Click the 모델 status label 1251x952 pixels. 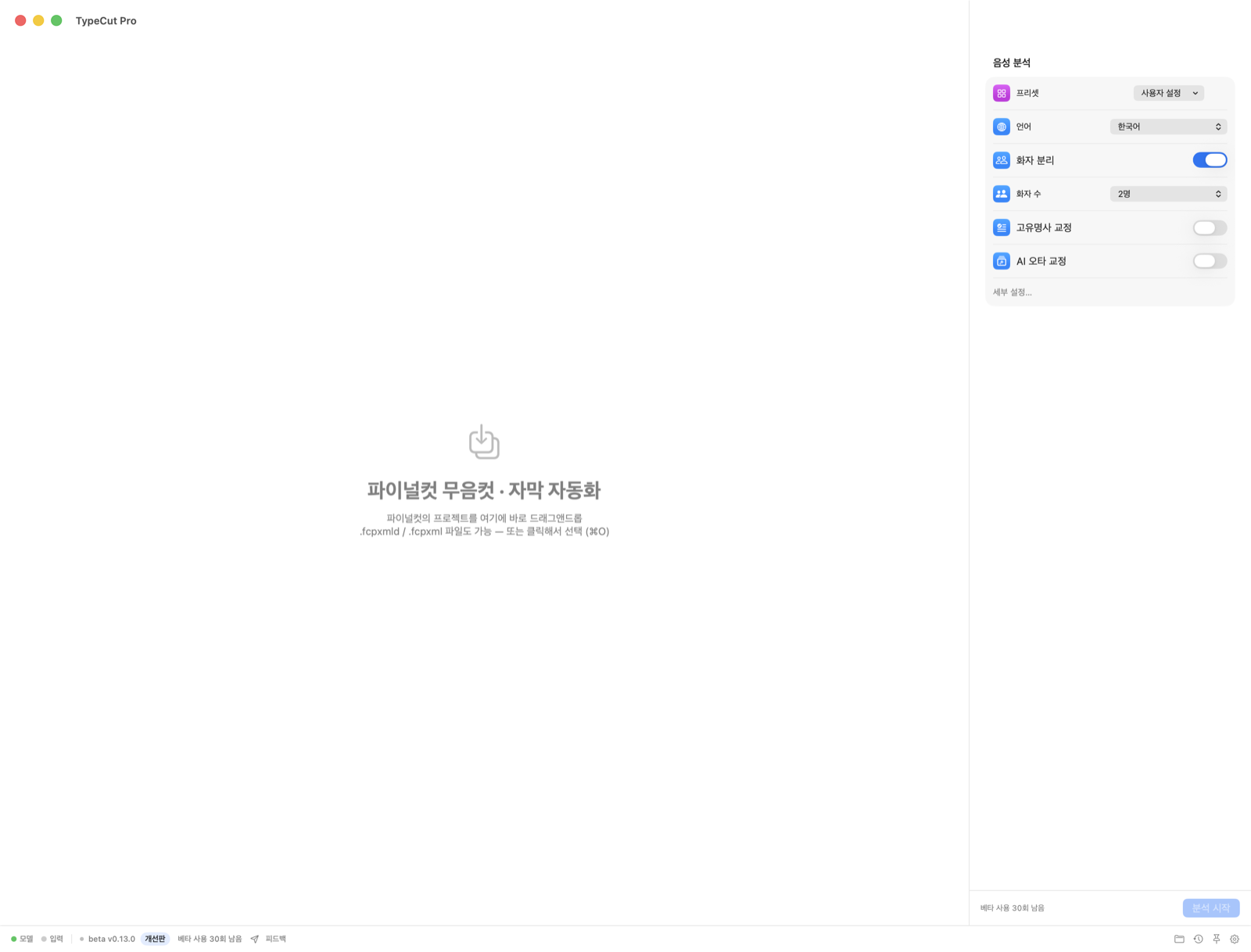27,939
